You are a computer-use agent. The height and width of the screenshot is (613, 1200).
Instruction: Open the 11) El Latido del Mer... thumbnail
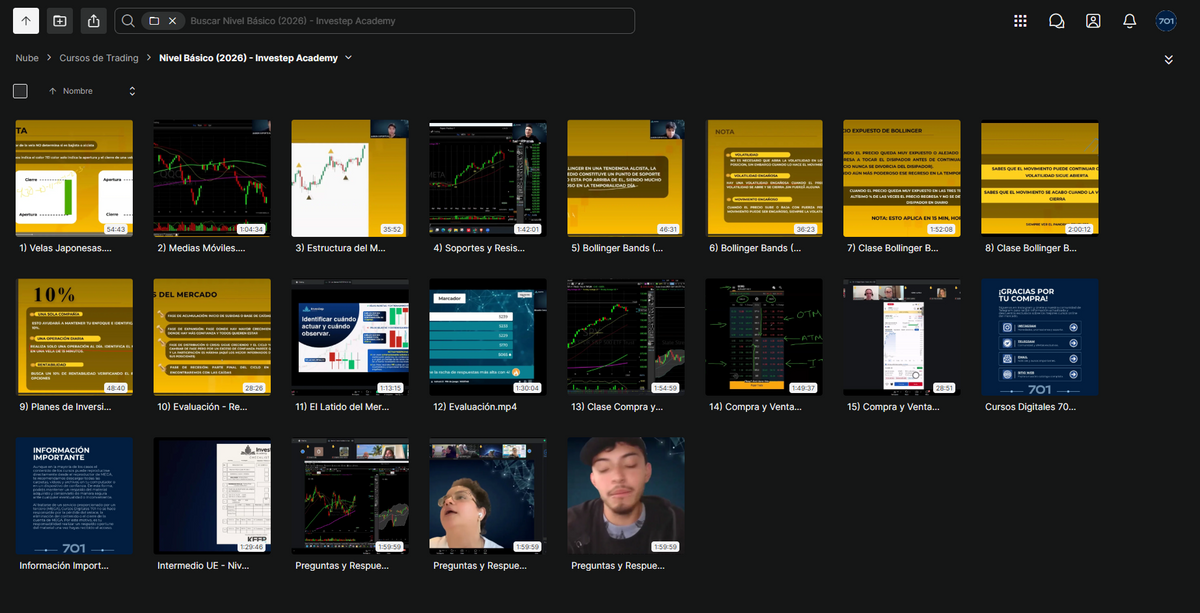(x=350, y=337)
